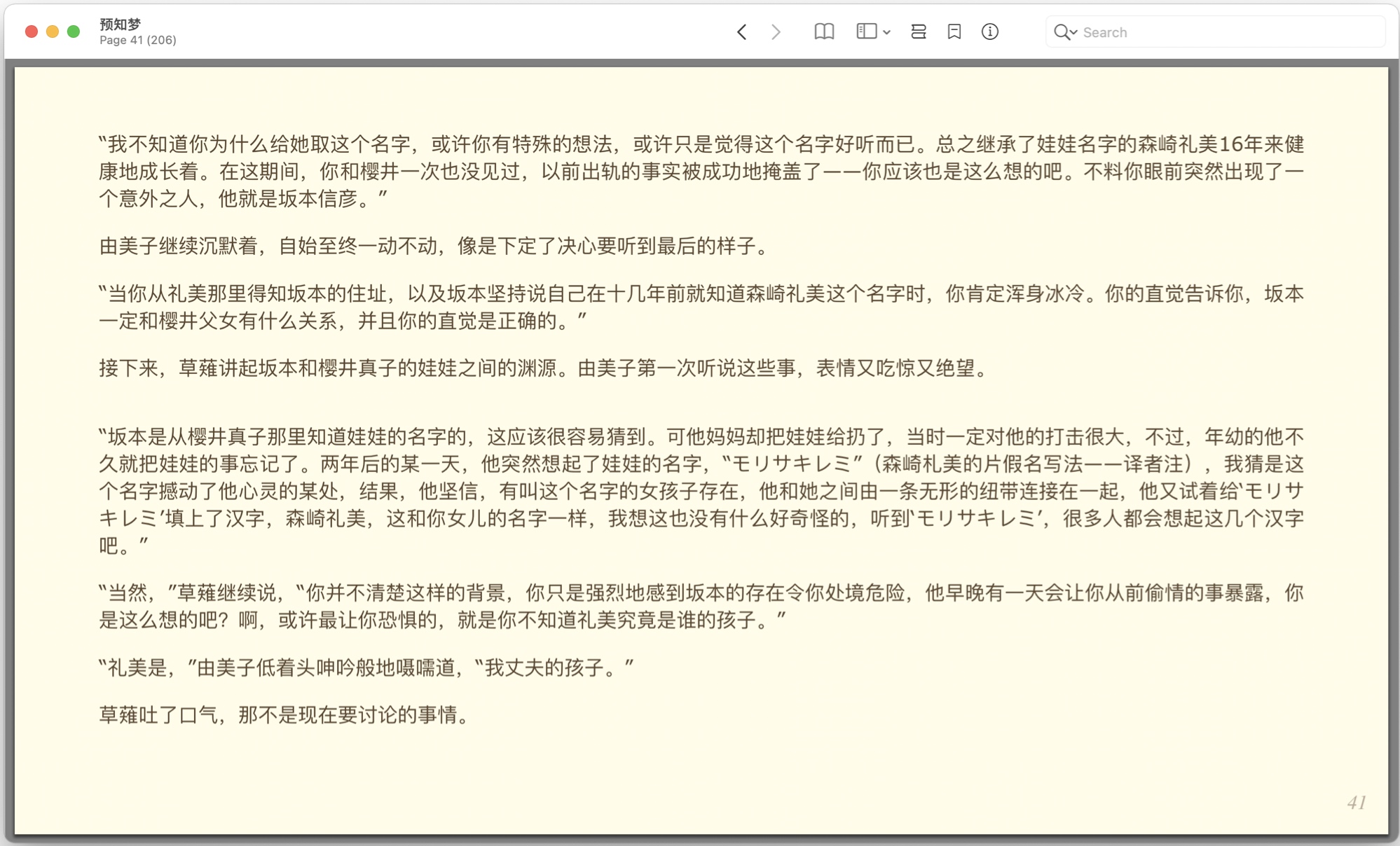The width and height of the screenshot is (1400, 846).
Task: Click the paragraph starting "当然，"草薙继续说
Action: pyautogui.click(x=701, y=606)
